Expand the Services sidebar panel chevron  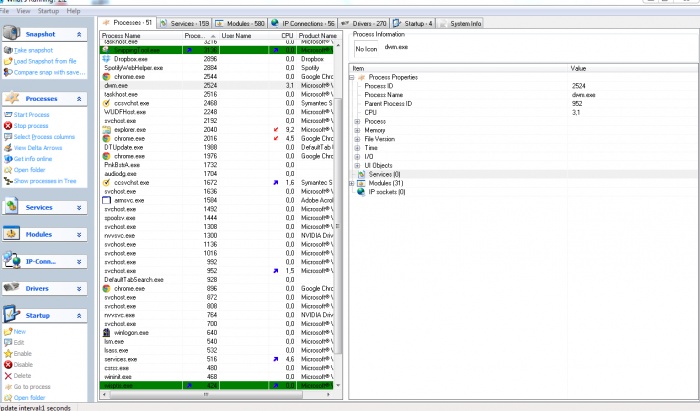79,208
